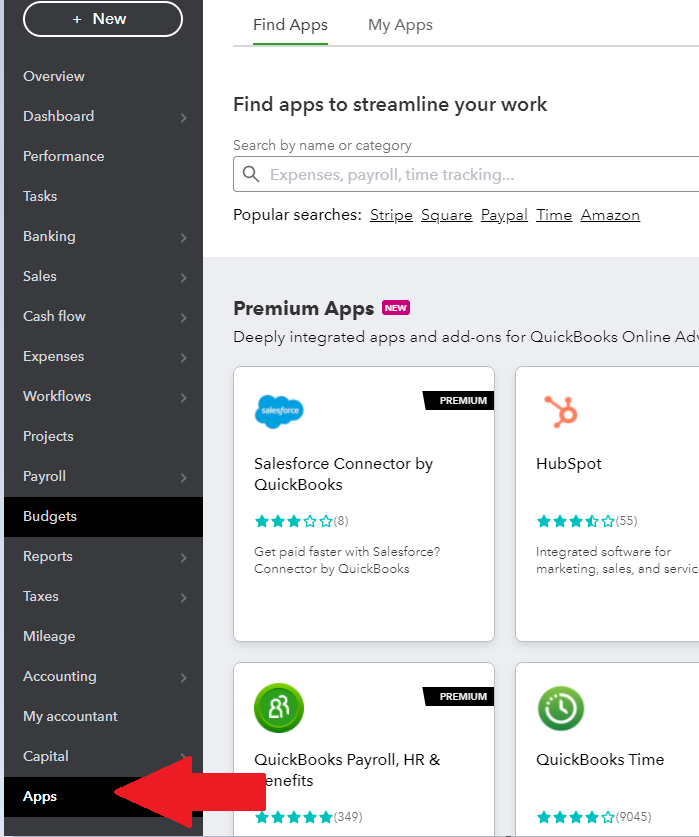Screen dimensions: 699x837
Task: Switch to the My Apps tab
Action: tap(400, 25)
